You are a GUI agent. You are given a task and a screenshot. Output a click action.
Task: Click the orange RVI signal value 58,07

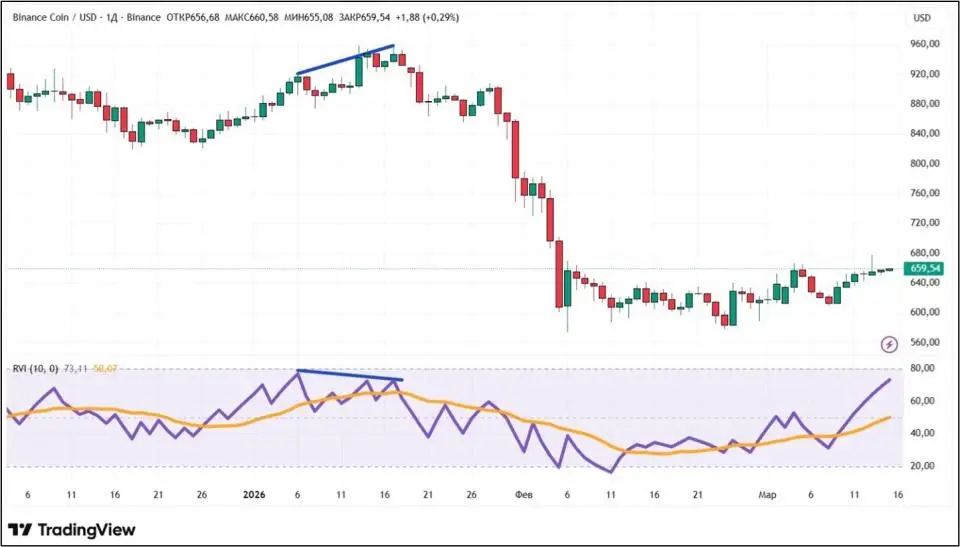pyautogui.click(x=105, y=370)
